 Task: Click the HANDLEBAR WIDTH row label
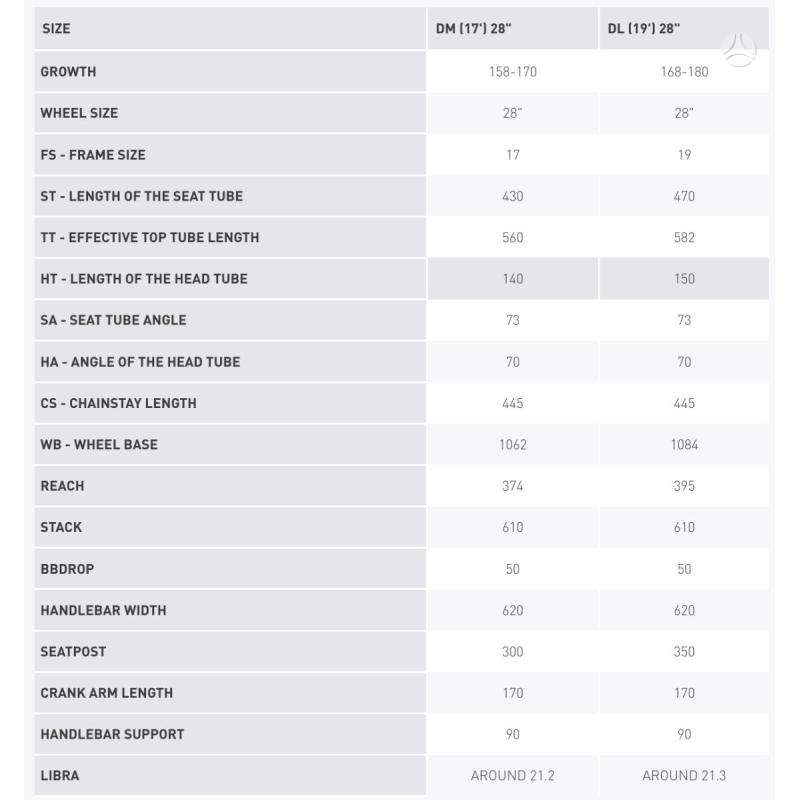point(104,611)
